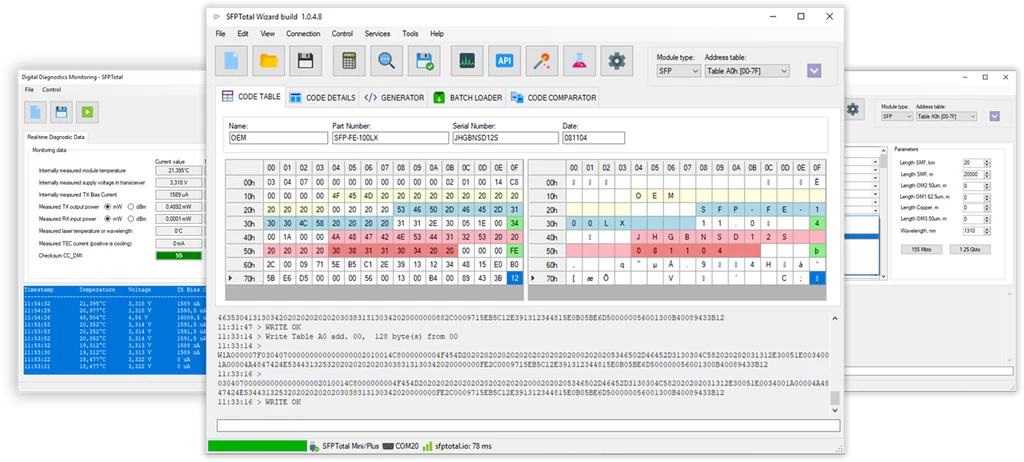The height and width of the screenshot is (462, 1024).
Task: Click the green Checksum CC_DMI value 55
Action: 179,256
